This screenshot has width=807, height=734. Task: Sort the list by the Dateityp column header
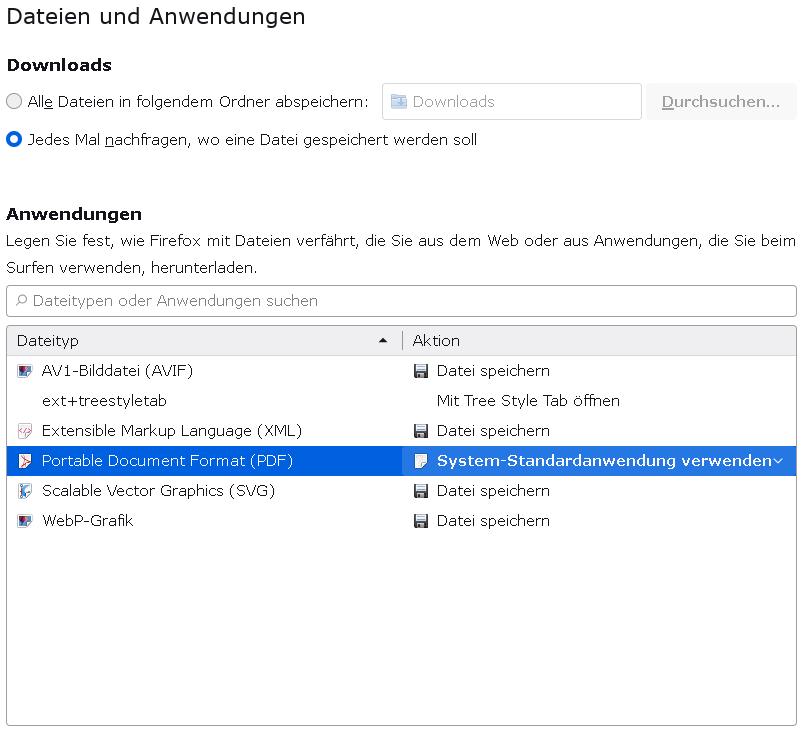point(200,341)
